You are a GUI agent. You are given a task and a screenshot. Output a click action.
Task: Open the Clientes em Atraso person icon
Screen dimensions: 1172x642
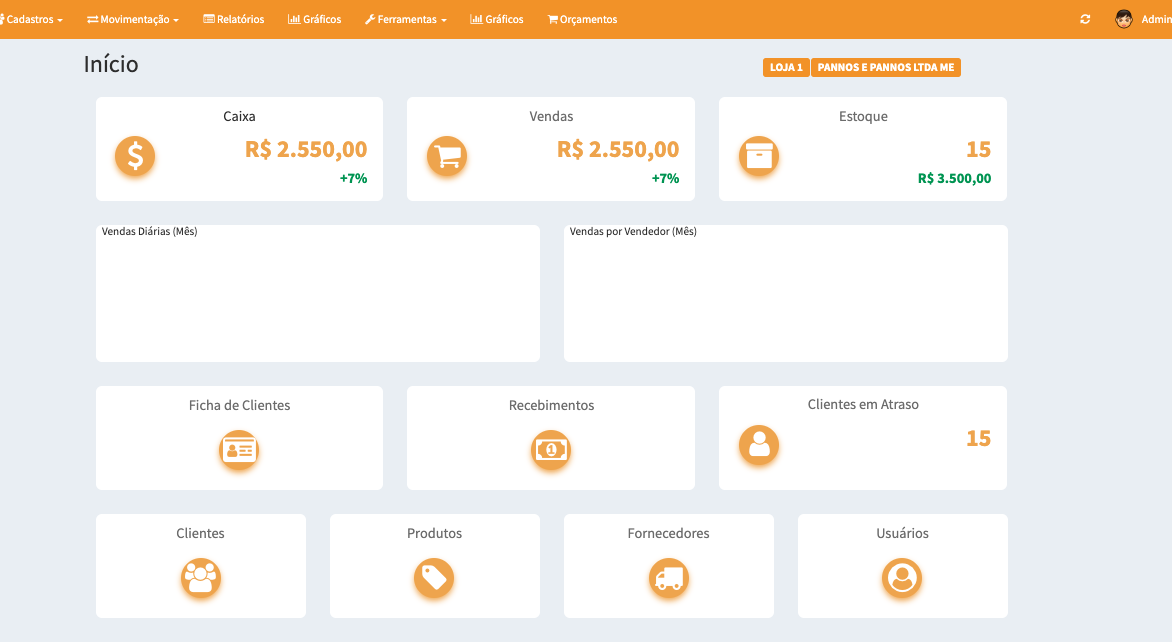click(759, 445)
